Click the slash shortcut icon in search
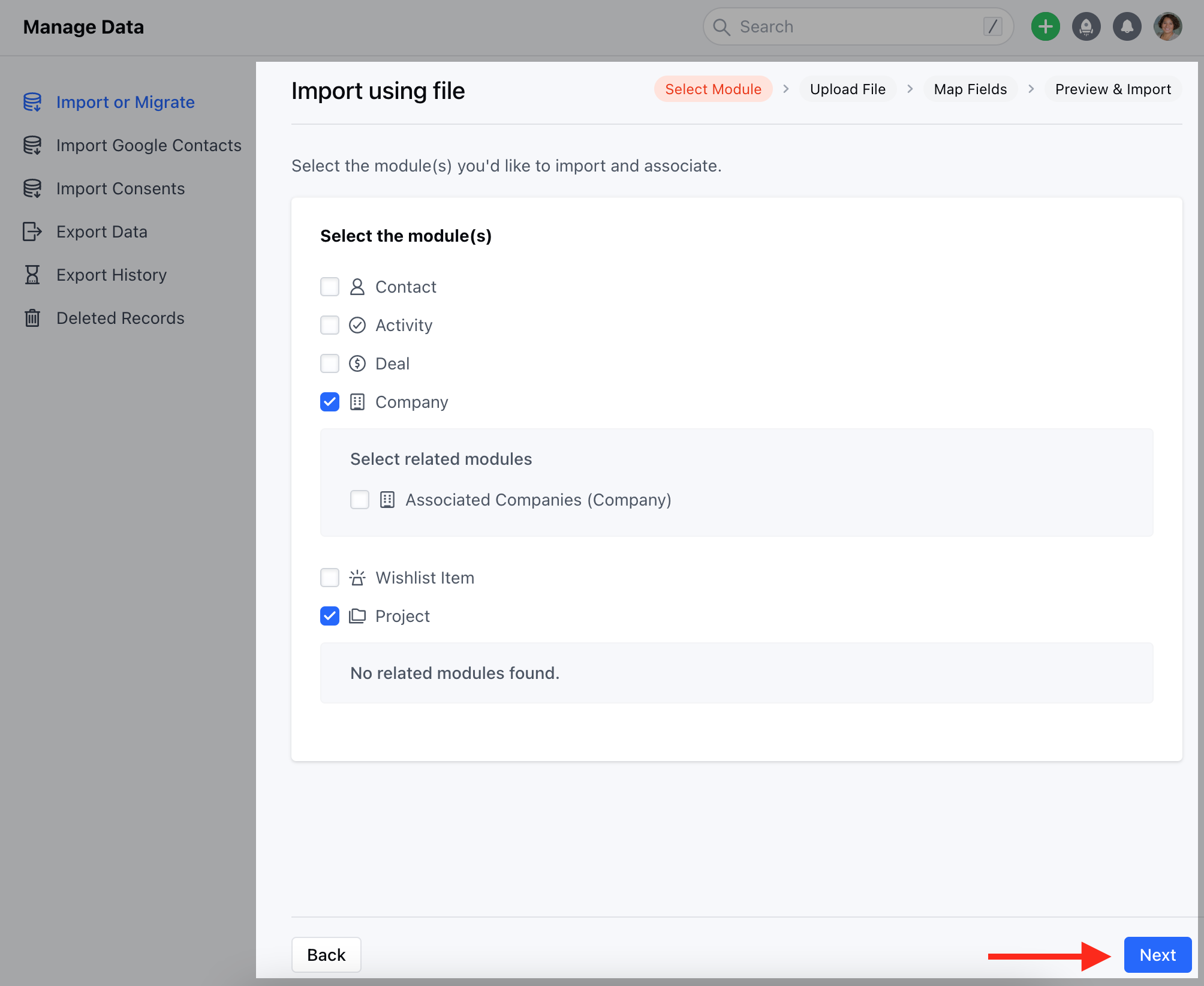Viewport: 1204px width, 986px height. pos(993,26)
